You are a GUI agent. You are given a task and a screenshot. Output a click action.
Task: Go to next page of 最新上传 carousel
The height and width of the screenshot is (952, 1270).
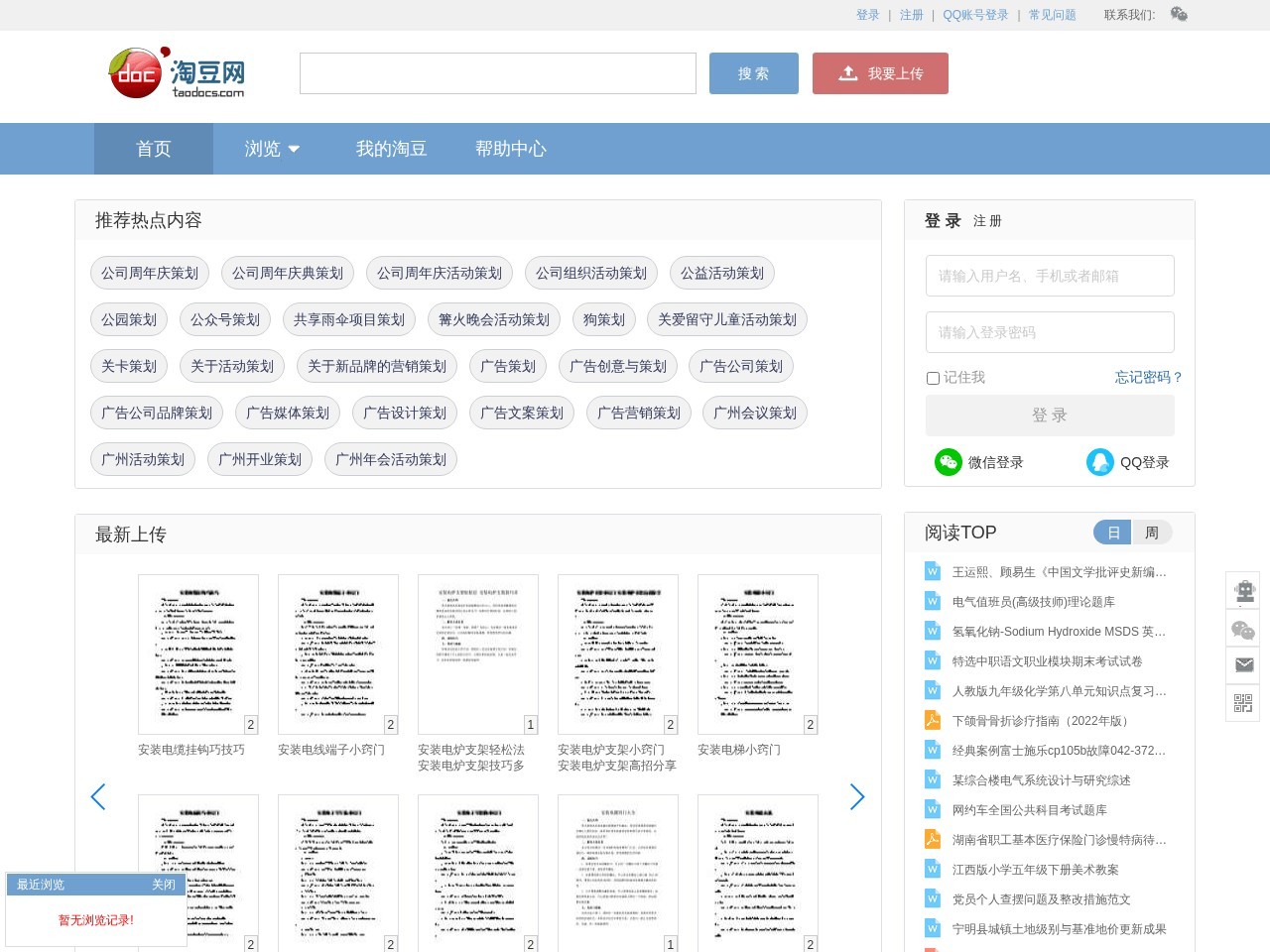(857, 796)
